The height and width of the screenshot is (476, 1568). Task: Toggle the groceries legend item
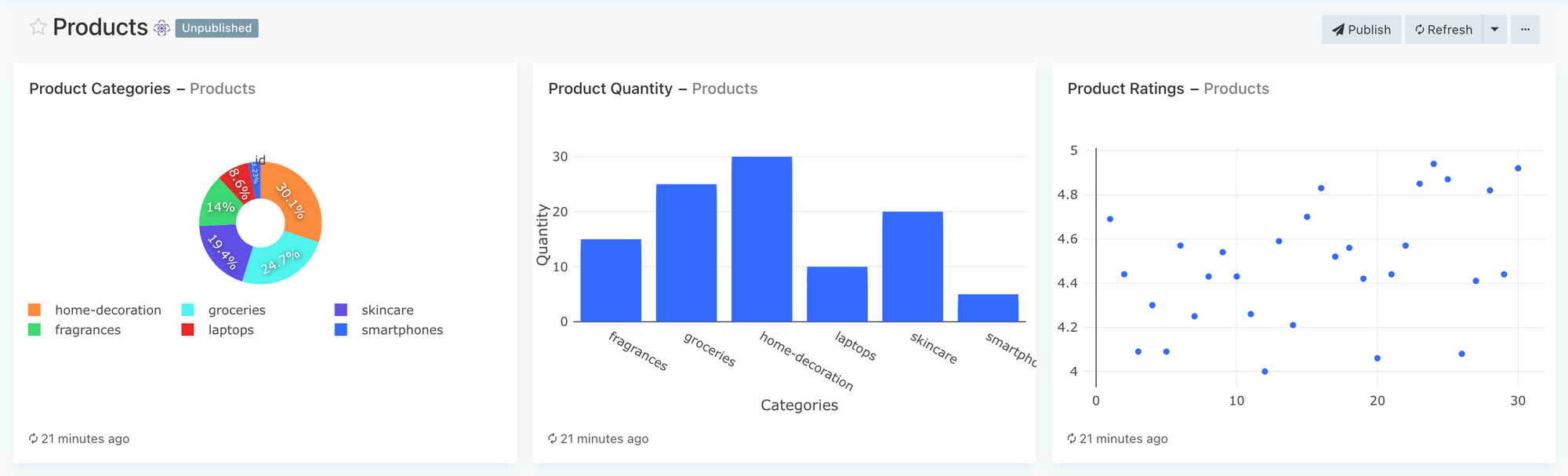tap(236, 310)
